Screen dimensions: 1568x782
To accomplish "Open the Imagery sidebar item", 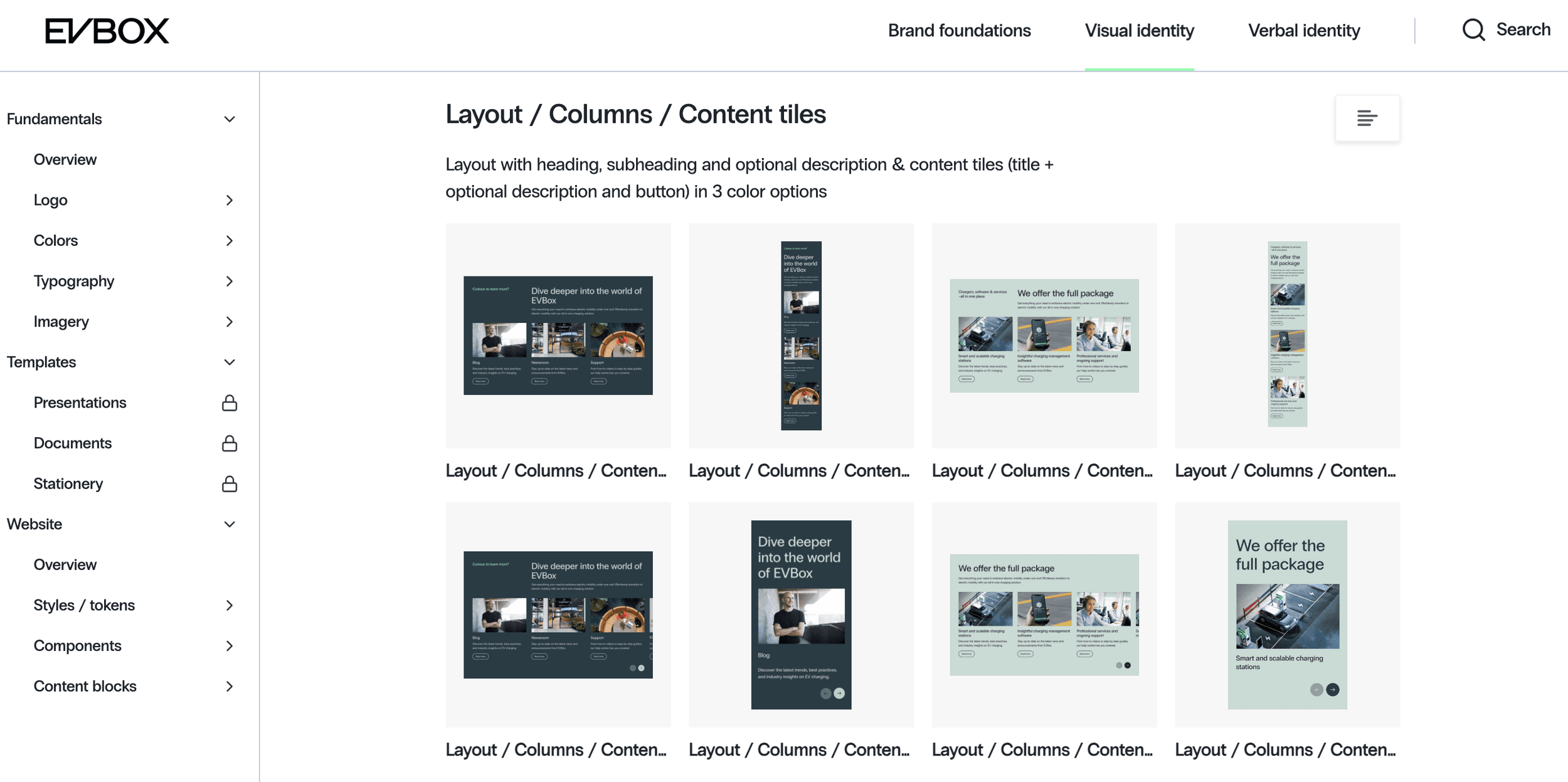I will click(x=61, y=322).
